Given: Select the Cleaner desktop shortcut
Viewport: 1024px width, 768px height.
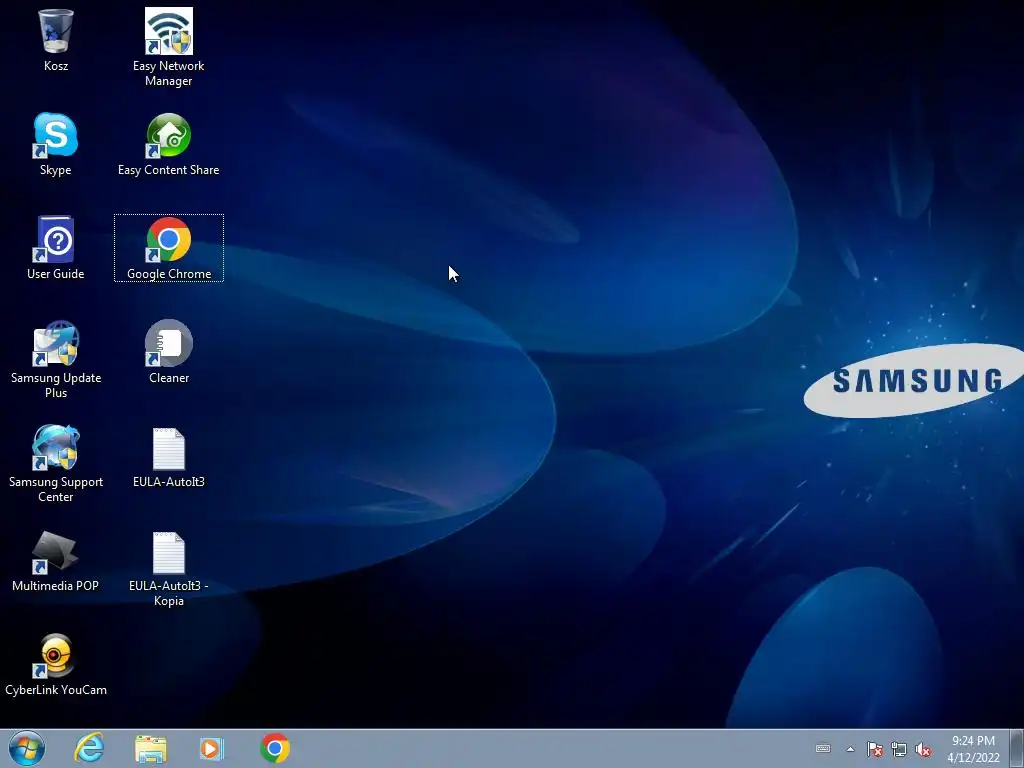Looking at the screenshot, I should tap(168, 351).
